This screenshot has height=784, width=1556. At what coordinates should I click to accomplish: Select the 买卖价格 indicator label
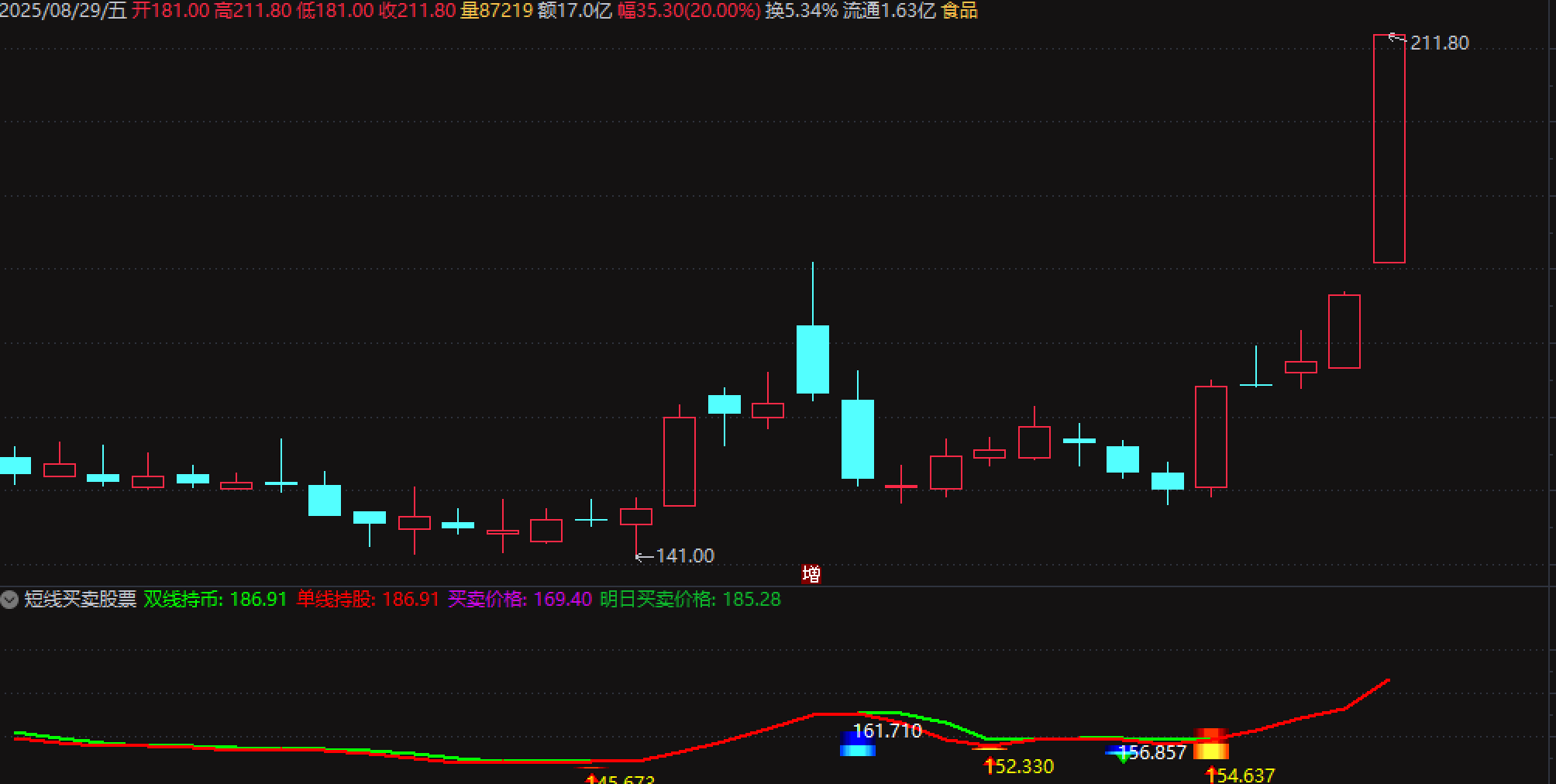coord(487,600)
